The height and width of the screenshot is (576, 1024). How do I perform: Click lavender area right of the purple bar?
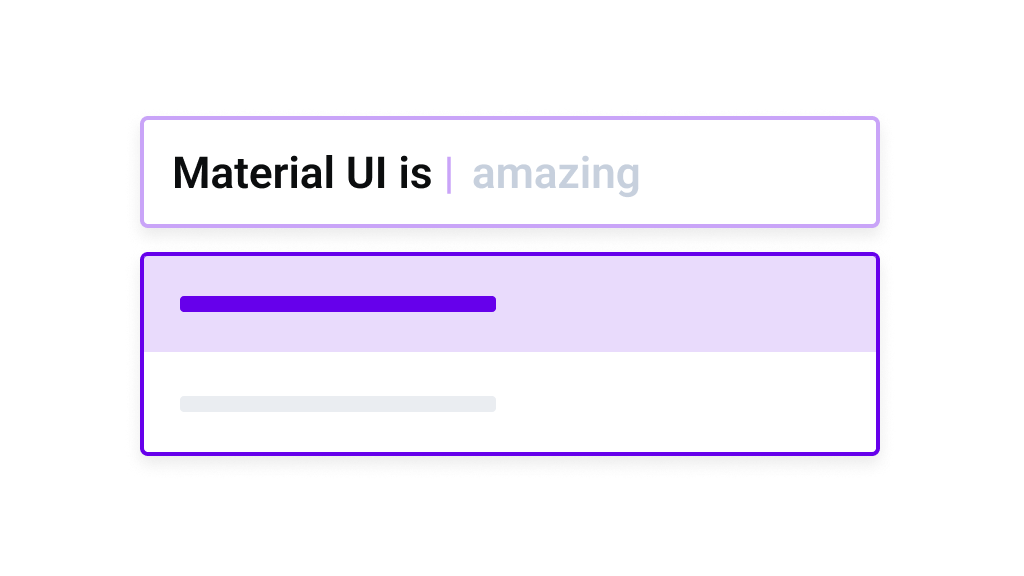pos(690,304)
